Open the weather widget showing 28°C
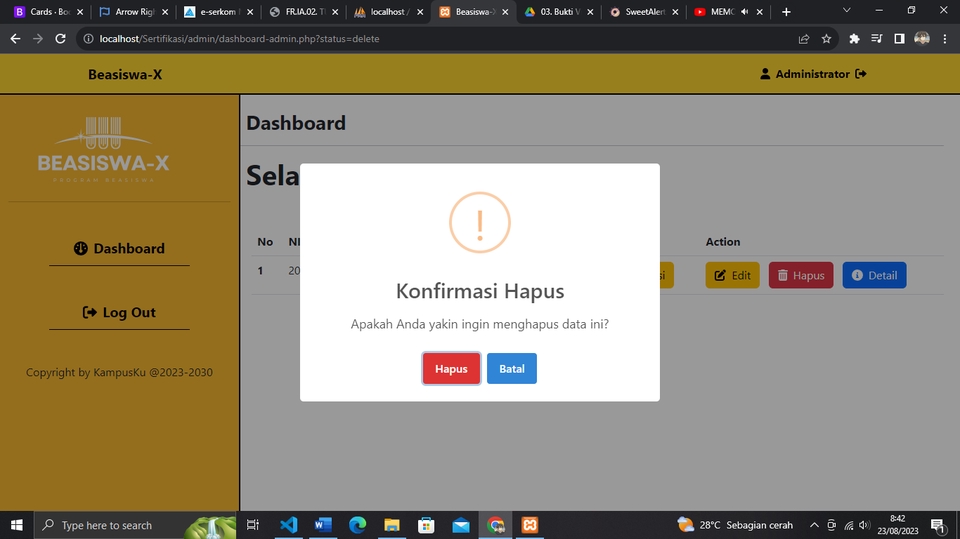Image resolution: width=960 pixels, height=539 pixels. coord(735,525)
